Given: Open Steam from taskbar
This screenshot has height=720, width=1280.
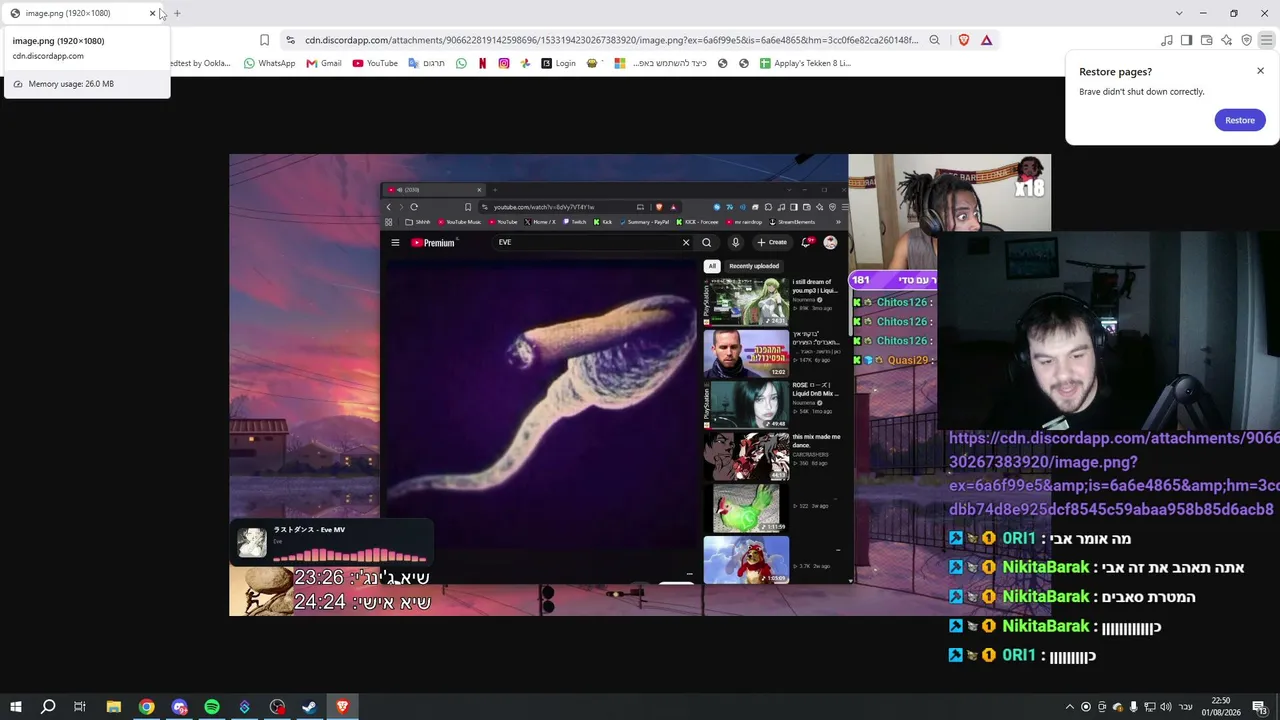Looking at the screenshot, I should click(x=310, y=707).
